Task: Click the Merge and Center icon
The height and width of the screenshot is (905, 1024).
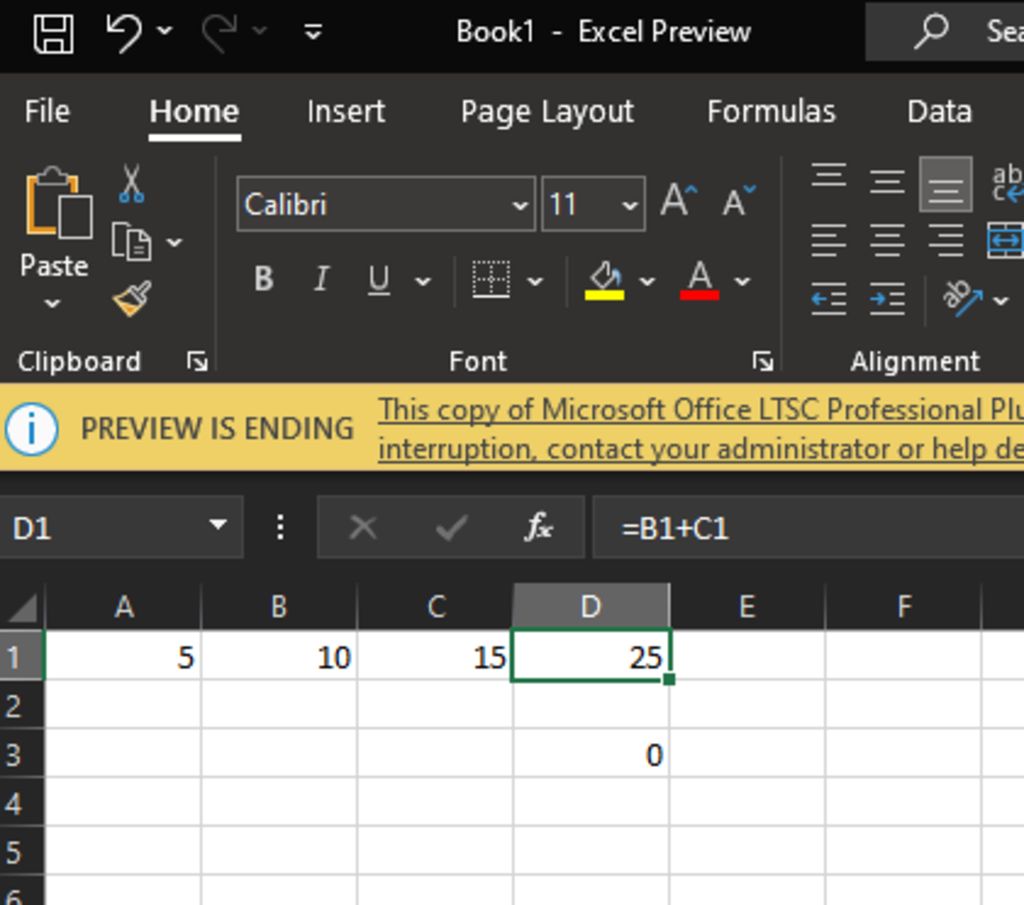Action: pyautogui.click(x=1006, y=240)
